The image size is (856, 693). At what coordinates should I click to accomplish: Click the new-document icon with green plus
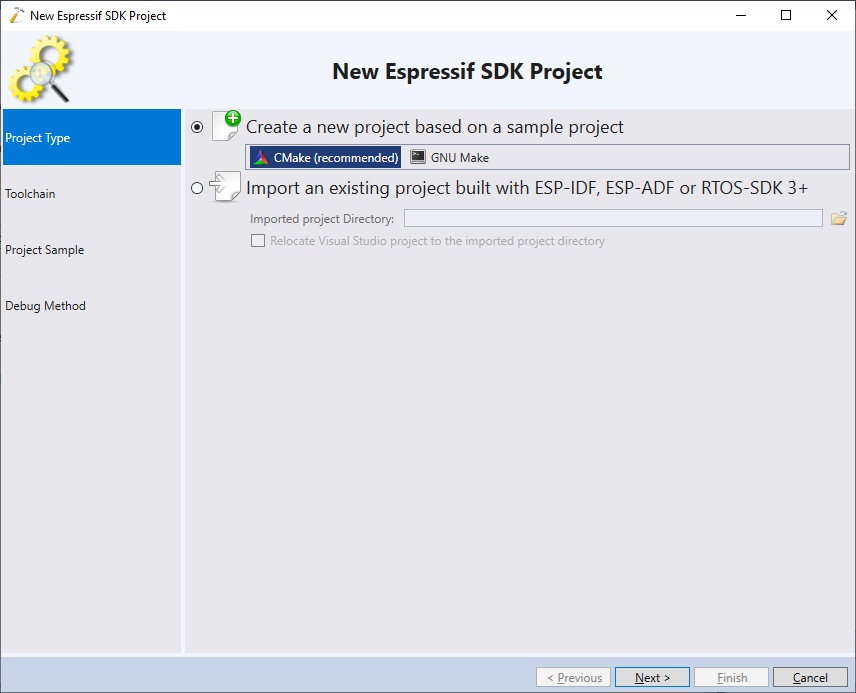tap(227, 125)
